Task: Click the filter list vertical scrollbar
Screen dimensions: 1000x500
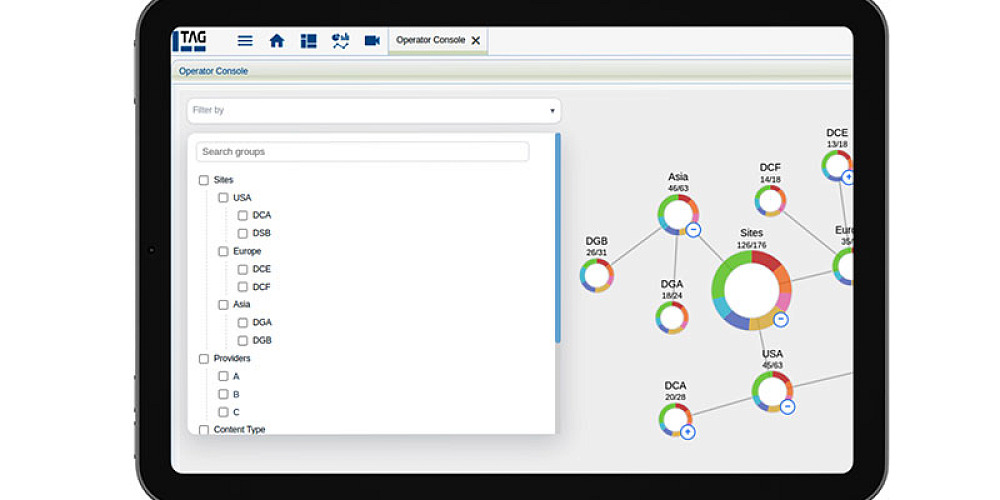Action: [558, 240]
